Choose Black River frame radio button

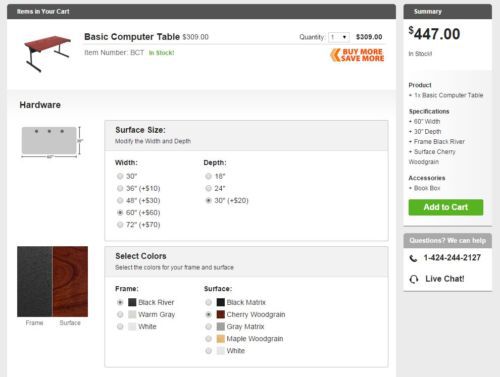(x=120, y=302)
